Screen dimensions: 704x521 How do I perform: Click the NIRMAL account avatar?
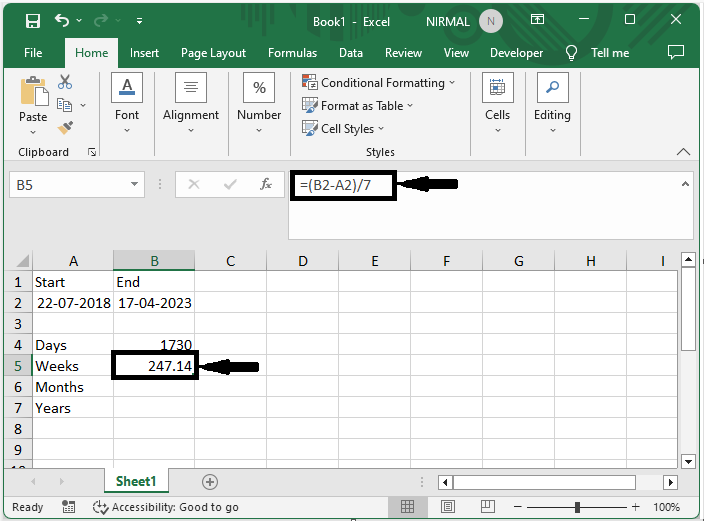[x=491, y=21]
